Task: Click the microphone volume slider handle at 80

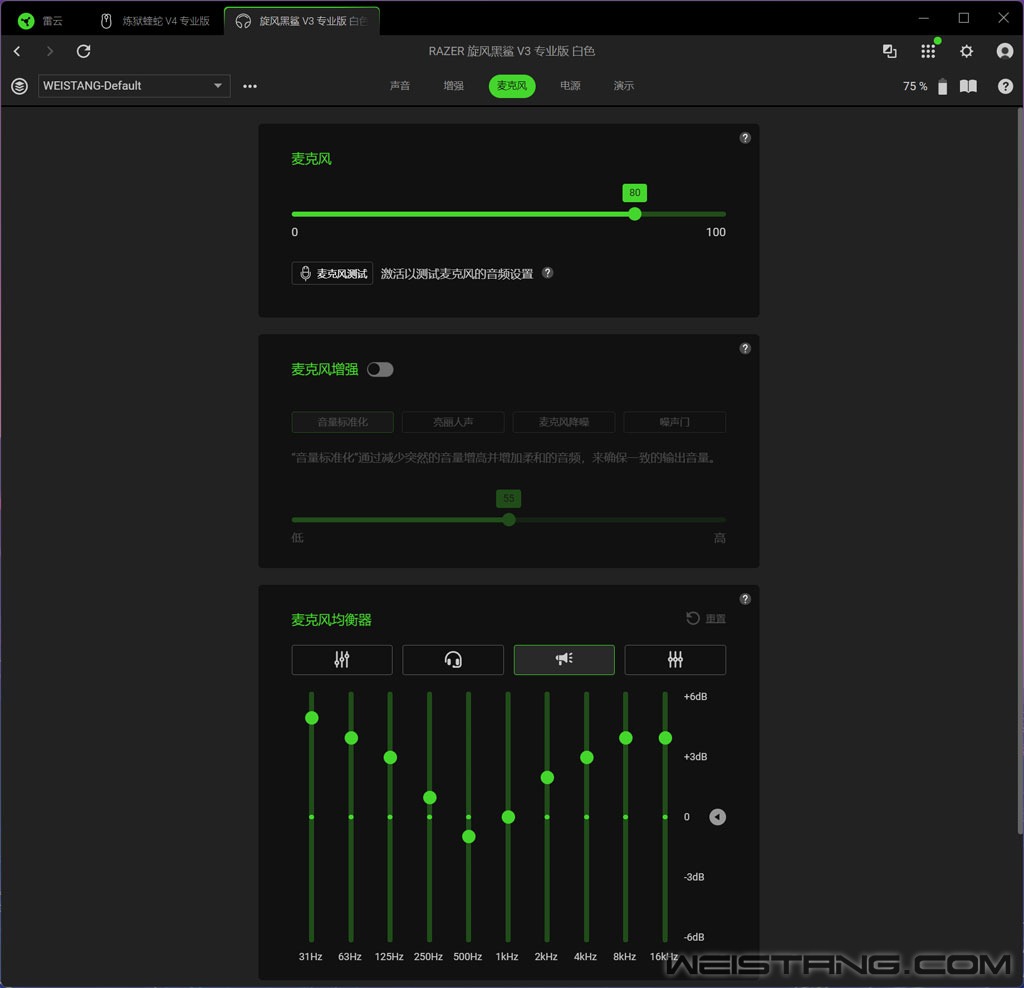Action: coord(635,214)
